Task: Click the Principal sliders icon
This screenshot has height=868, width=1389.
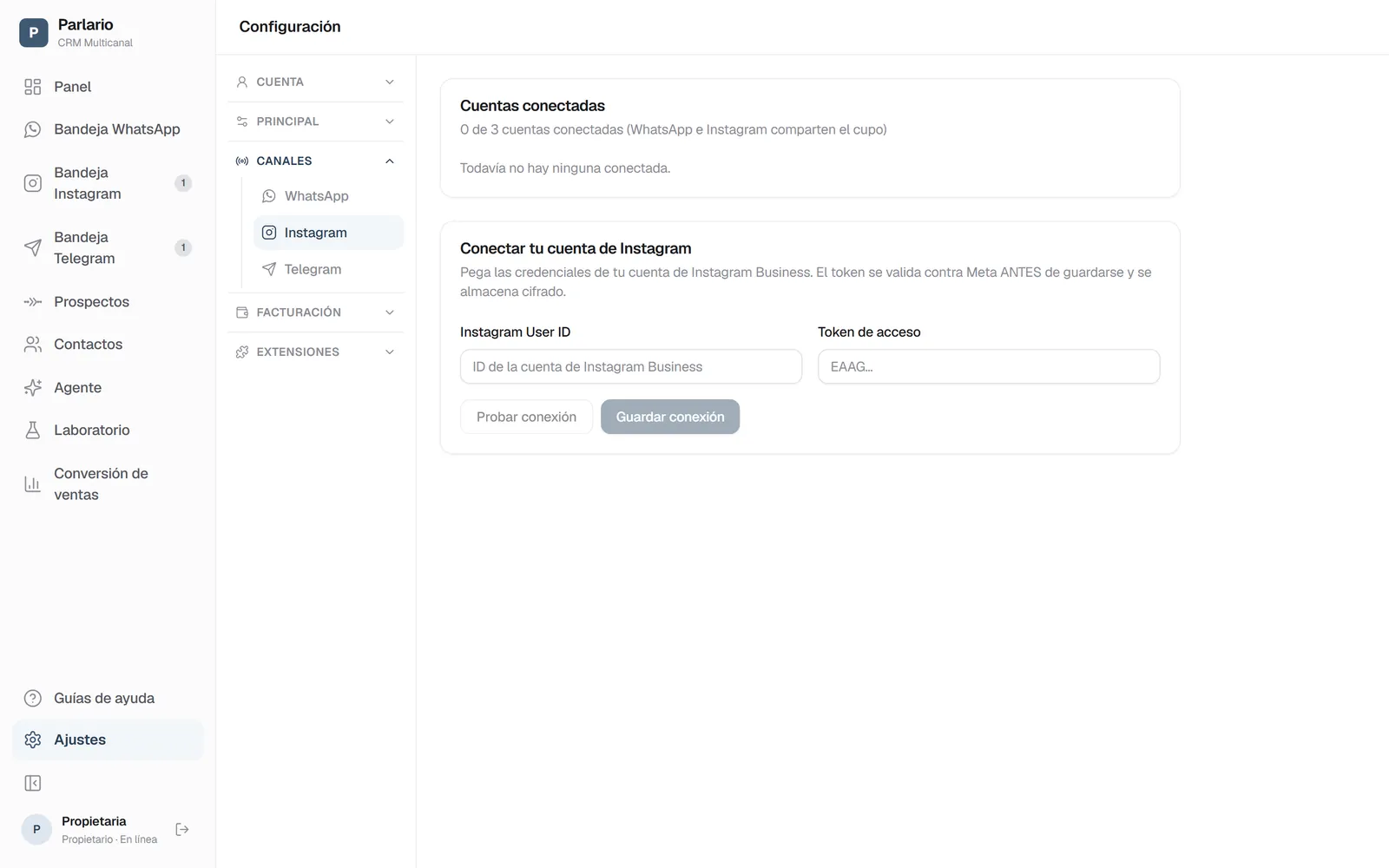Action: click(242, 122)
